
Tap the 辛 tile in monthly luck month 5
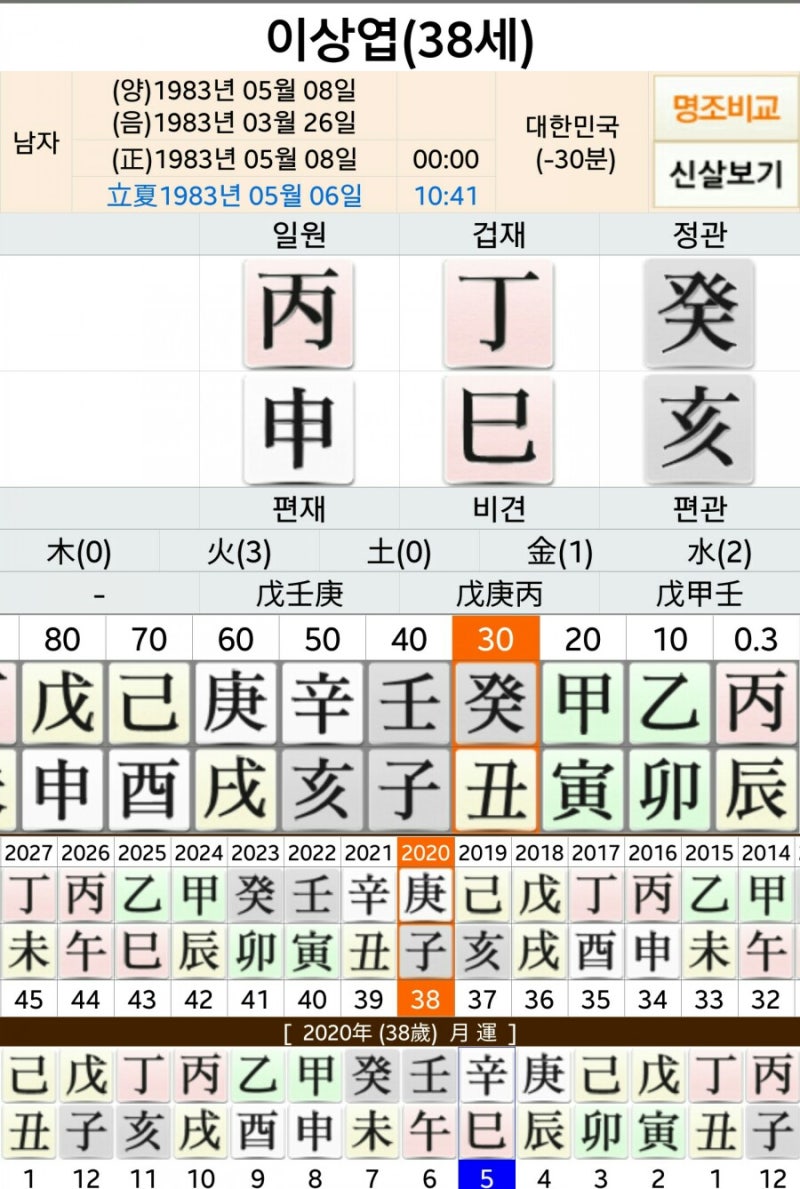(486, 1074)
